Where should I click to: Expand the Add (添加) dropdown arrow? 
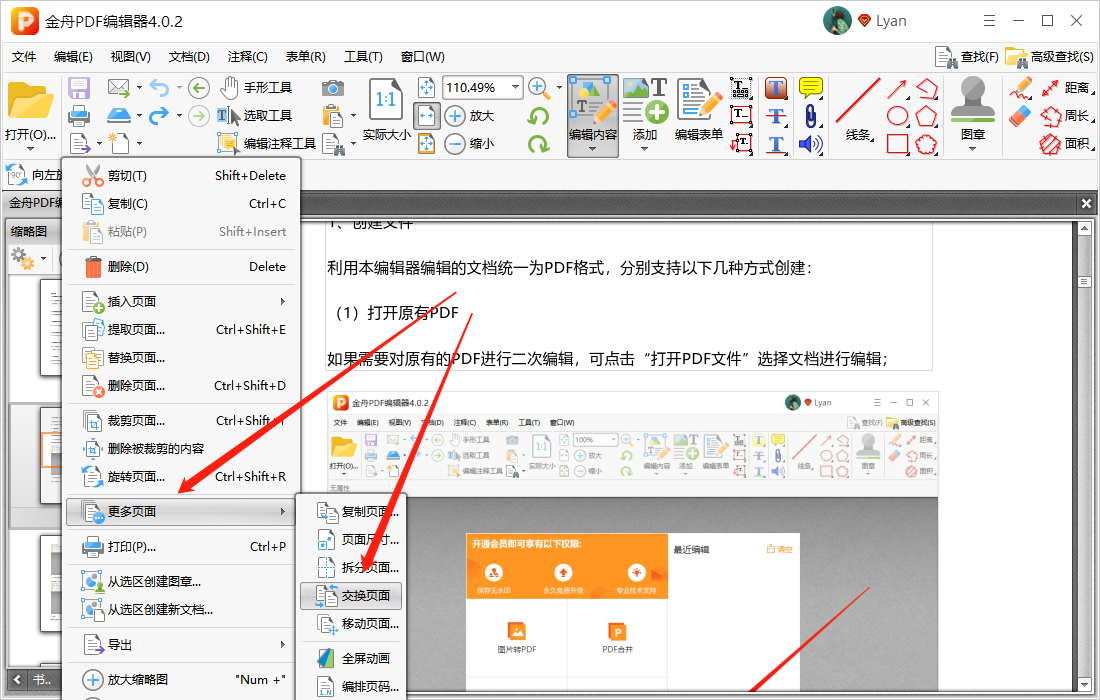(x=645, y=149)
